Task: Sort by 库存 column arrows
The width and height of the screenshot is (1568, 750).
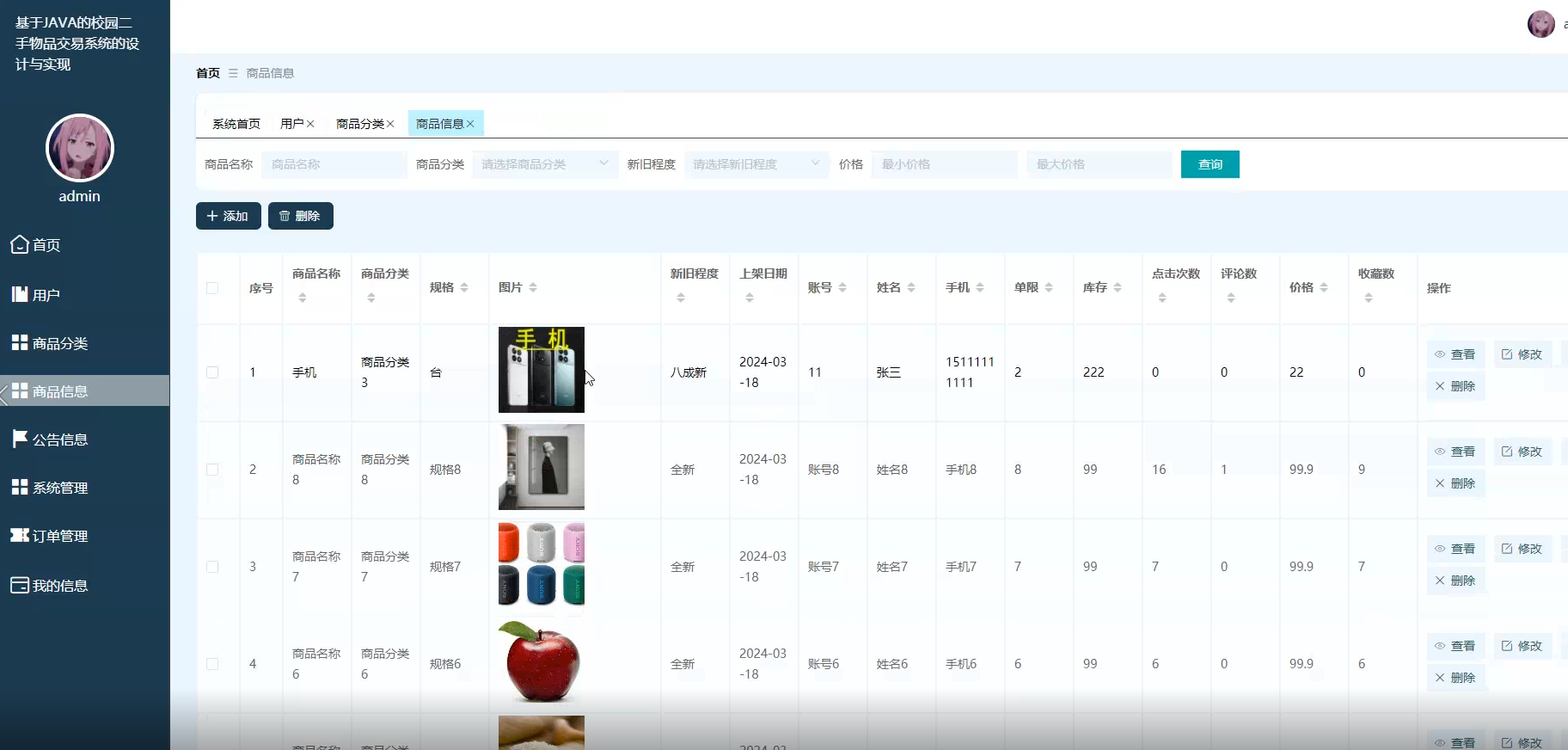Action: tap(1118, 287)
